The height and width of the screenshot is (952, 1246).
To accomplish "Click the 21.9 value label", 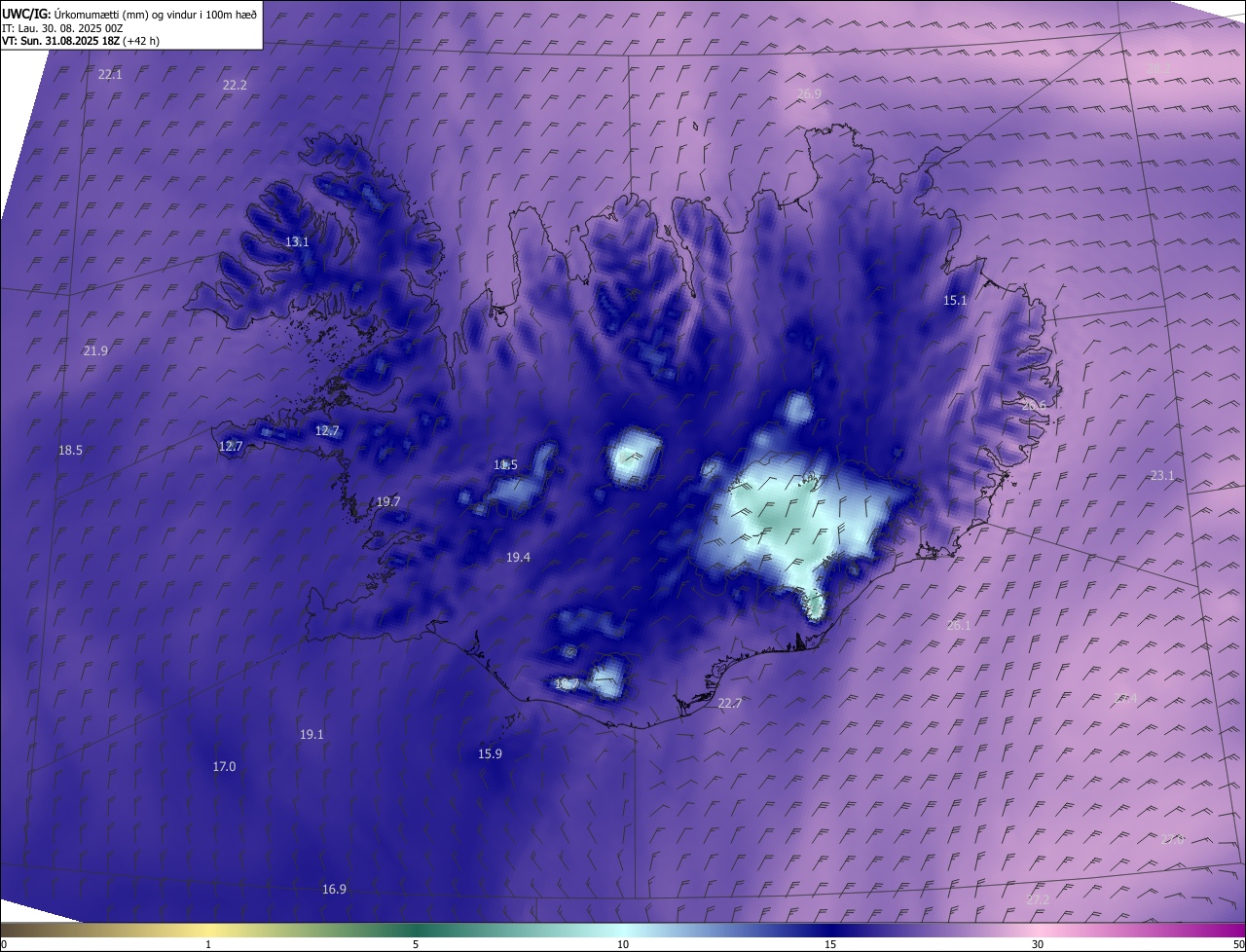I will click(95, 350).
